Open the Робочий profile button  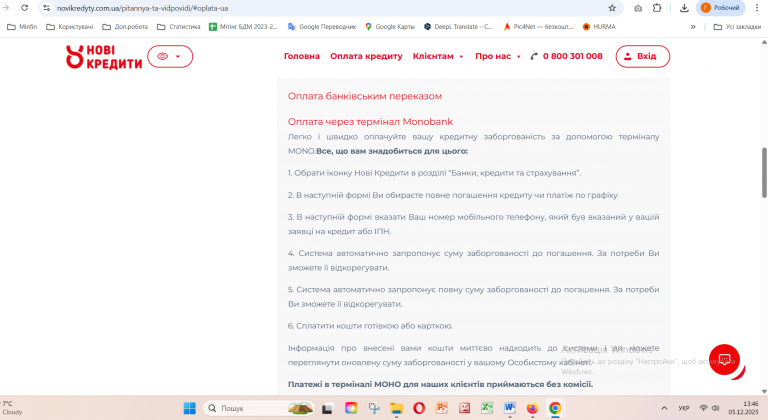tap(720, 8)
